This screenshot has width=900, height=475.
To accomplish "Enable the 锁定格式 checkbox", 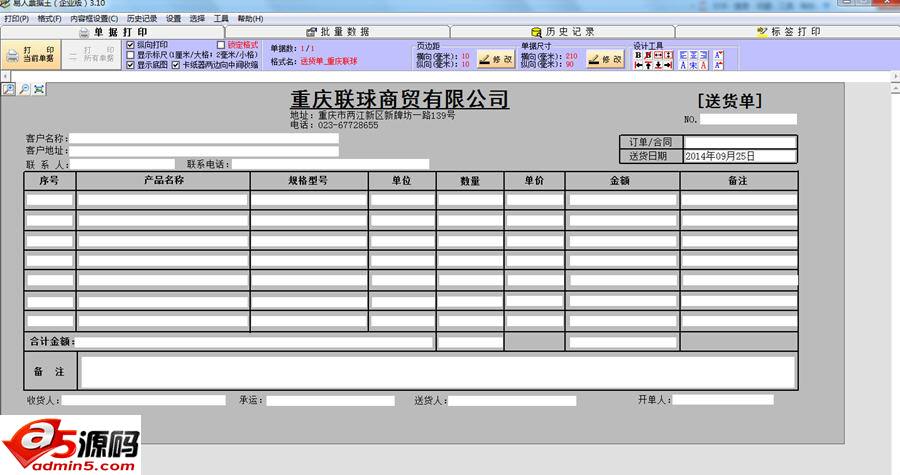I will pyautogui.click(x=221, y=45).
